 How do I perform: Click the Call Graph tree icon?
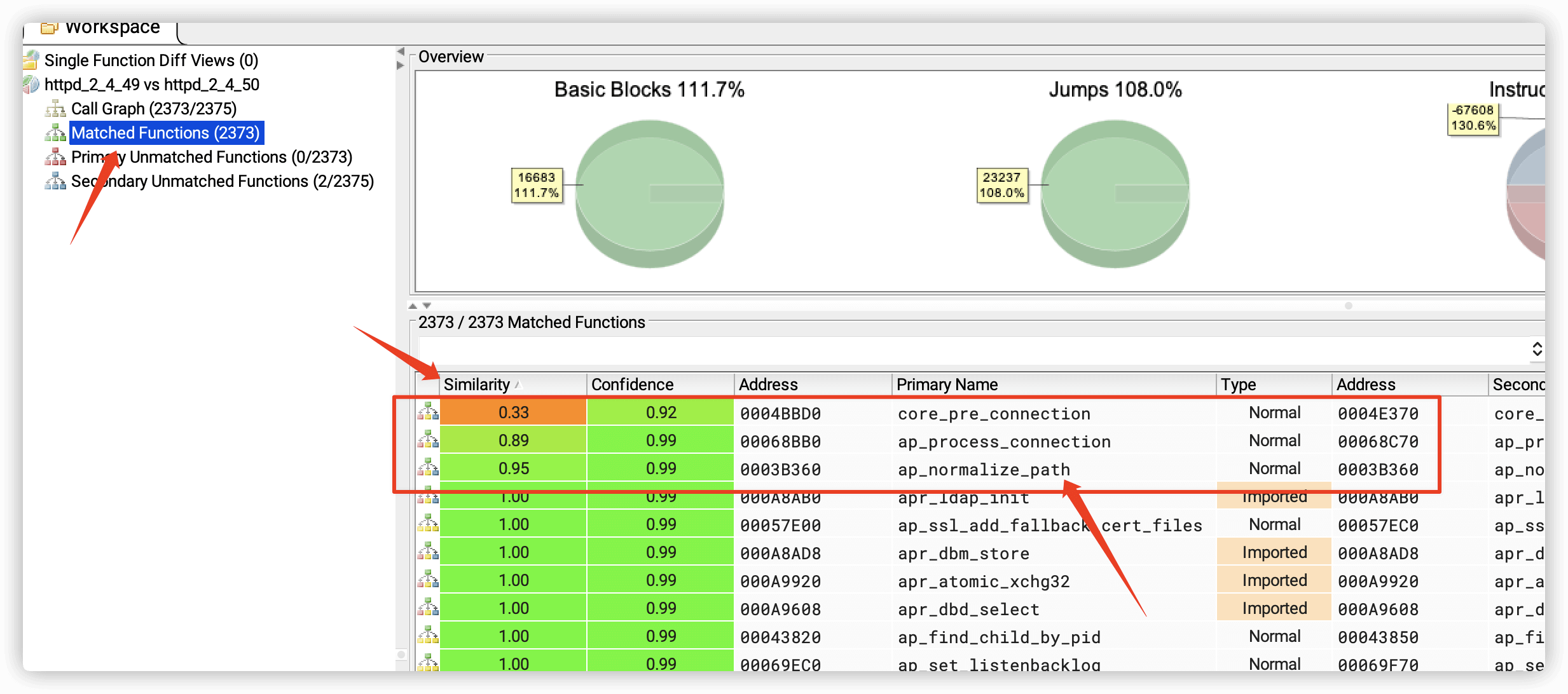coord(55,109)
